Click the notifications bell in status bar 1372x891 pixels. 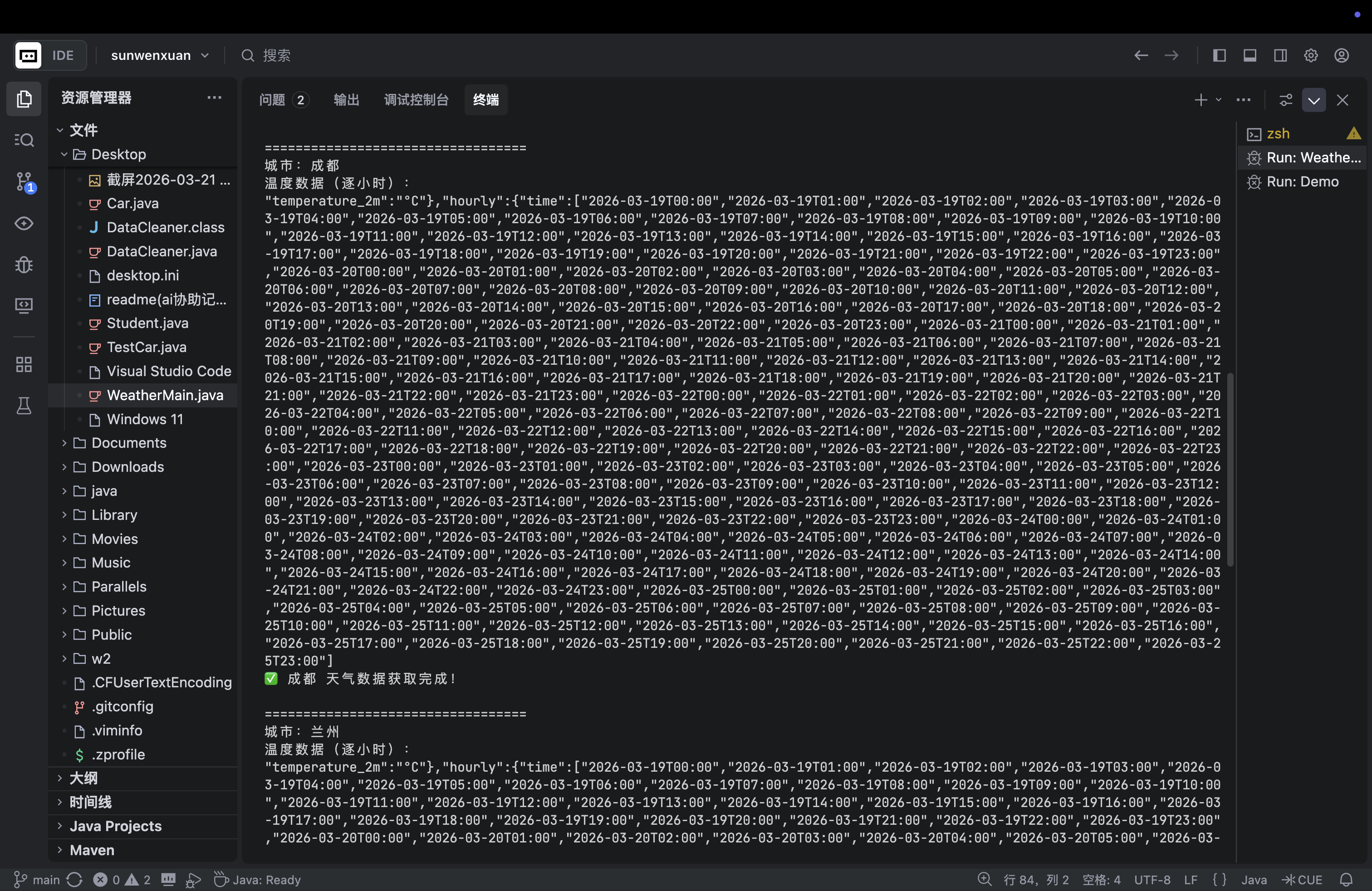(x=1346, y=880)
